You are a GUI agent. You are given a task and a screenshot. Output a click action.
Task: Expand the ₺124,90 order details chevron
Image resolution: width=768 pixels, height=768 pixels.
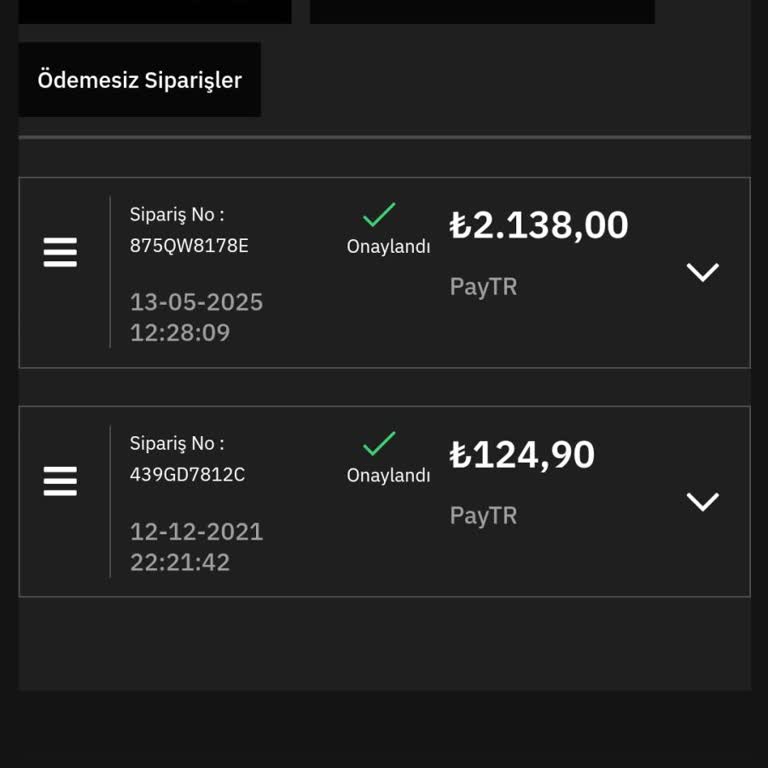[703, 501]
